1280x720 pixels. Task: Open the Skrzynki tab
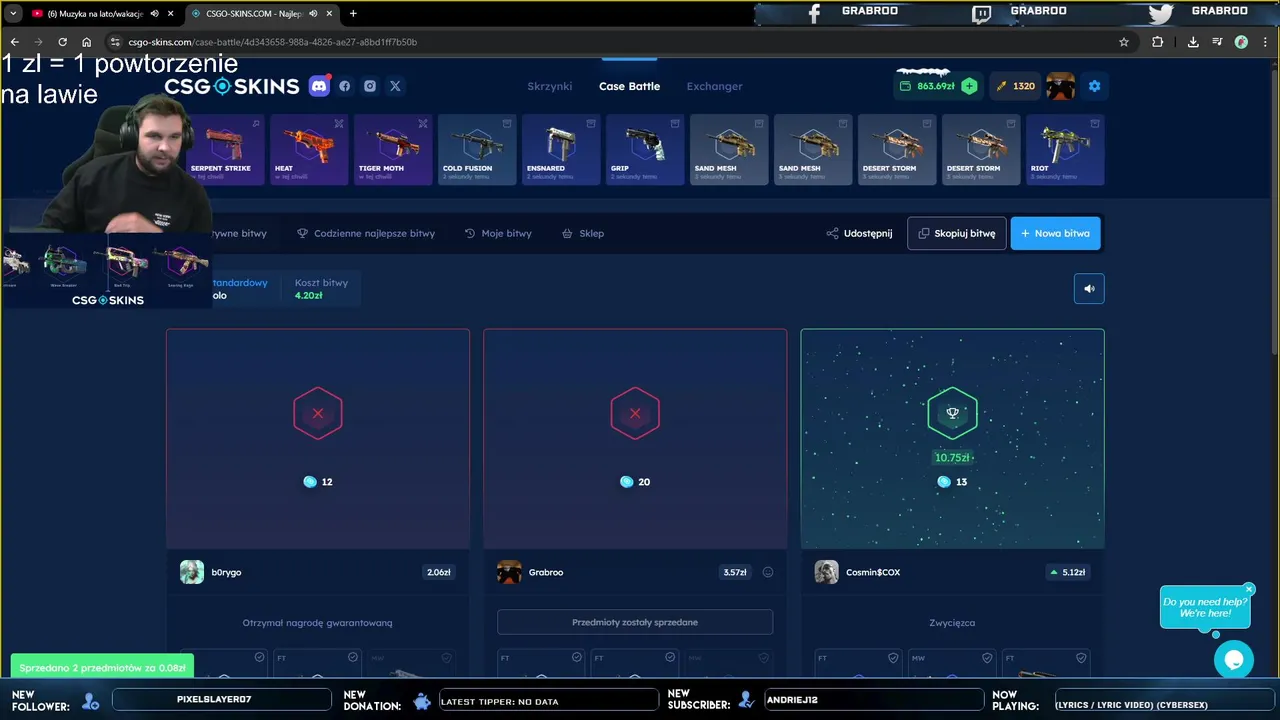pos(550,86)
